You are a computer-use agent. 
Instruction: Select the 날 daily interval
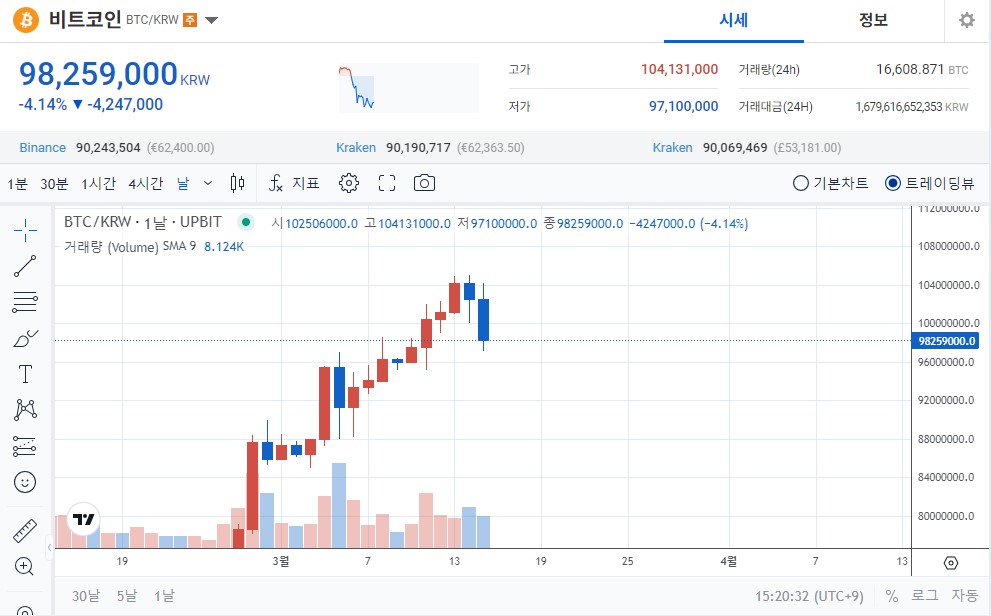coord(183,183)
